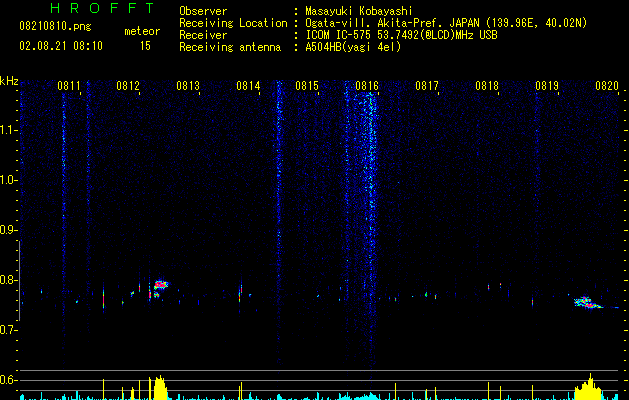Click the 0.7 kHz axis label

(x=8, y=330)
